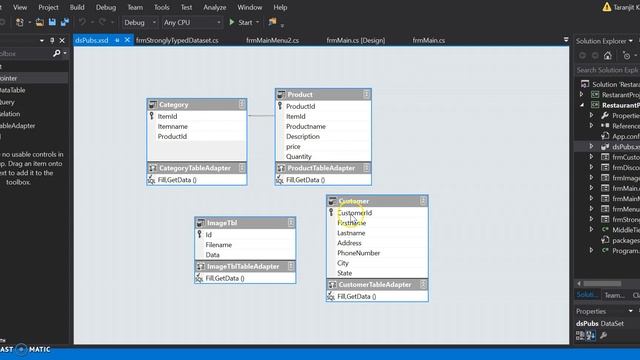This screenshot has height=360, width=640.
Task: Select Program.cs in Solution Explorer
Action: pos(625,251)
